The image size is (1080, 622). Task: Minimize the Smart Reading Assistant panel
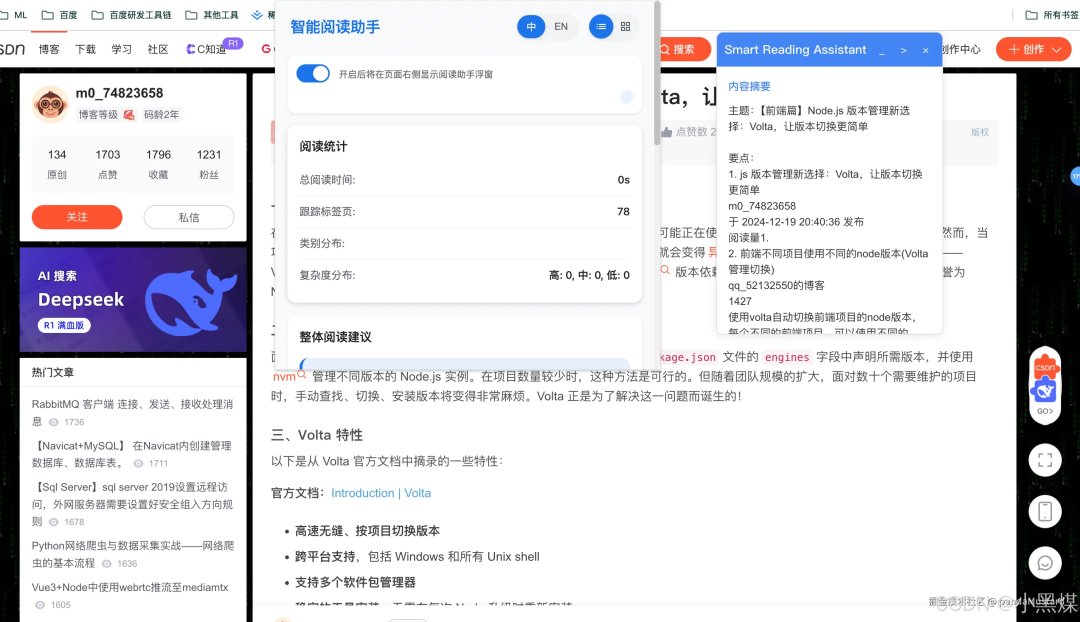(x=882, y=50)
